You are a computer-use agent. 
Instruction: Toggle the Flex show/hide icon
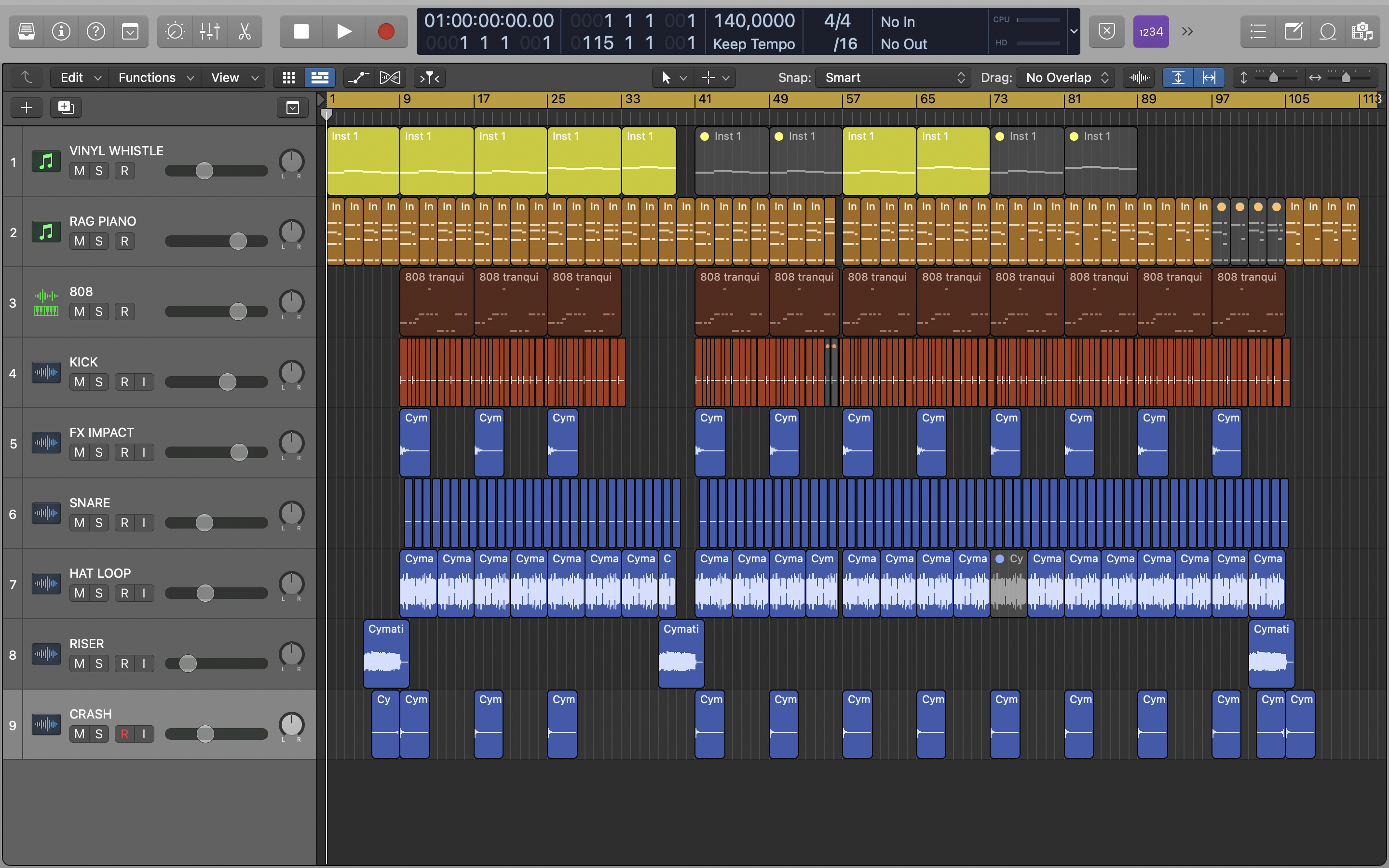[x=390, y=78]
